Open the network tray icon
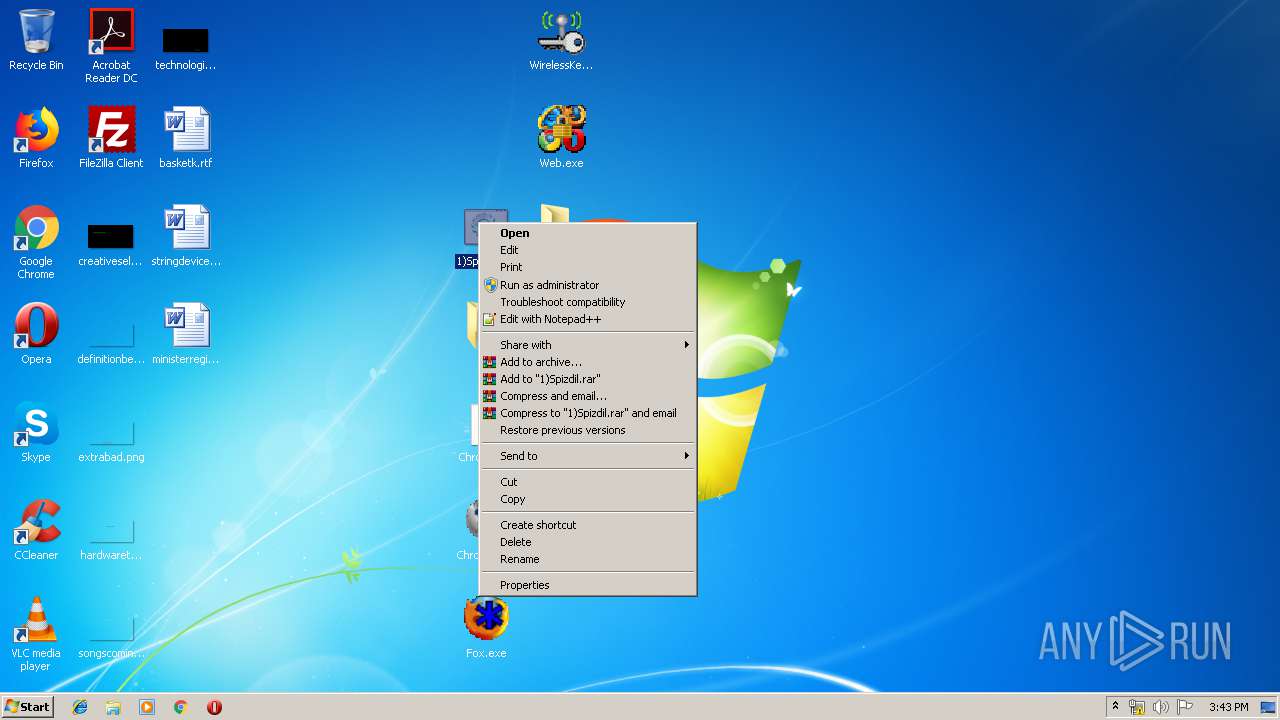Image resolution: width=1280 pixels, height=720 pixels. coord(1137,707)
